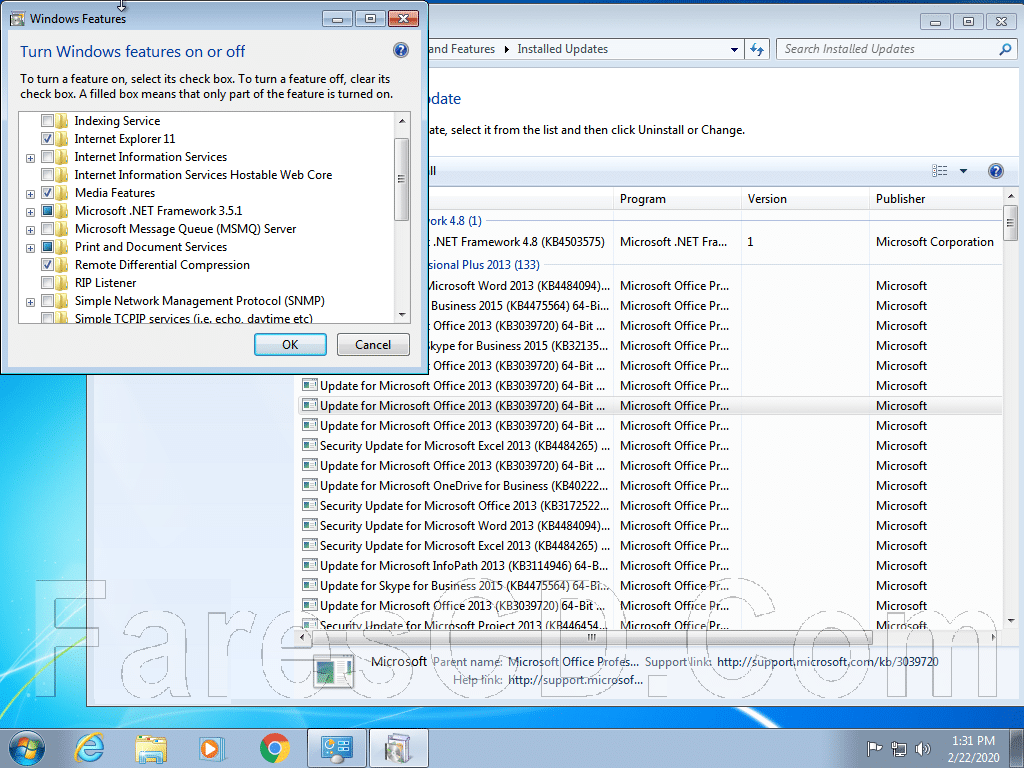Switch to Control Panel taskbar window
Viewport: 1024px width, 768px height.
[x=337, y=748]
